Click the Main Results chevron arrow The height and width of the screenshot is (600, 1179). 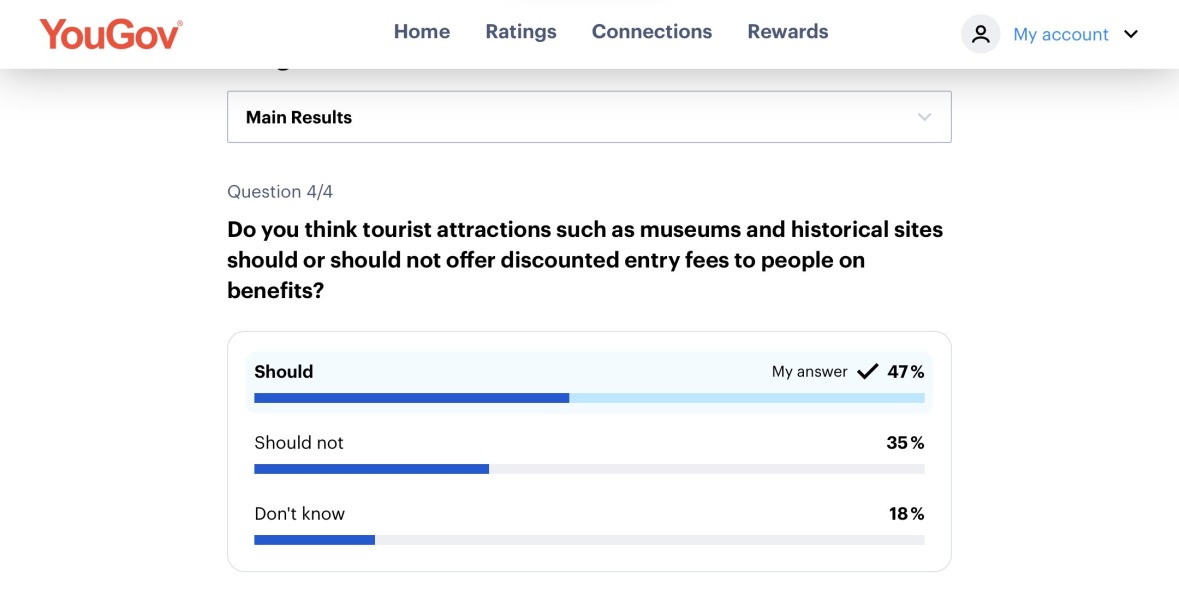pos(924,117)
